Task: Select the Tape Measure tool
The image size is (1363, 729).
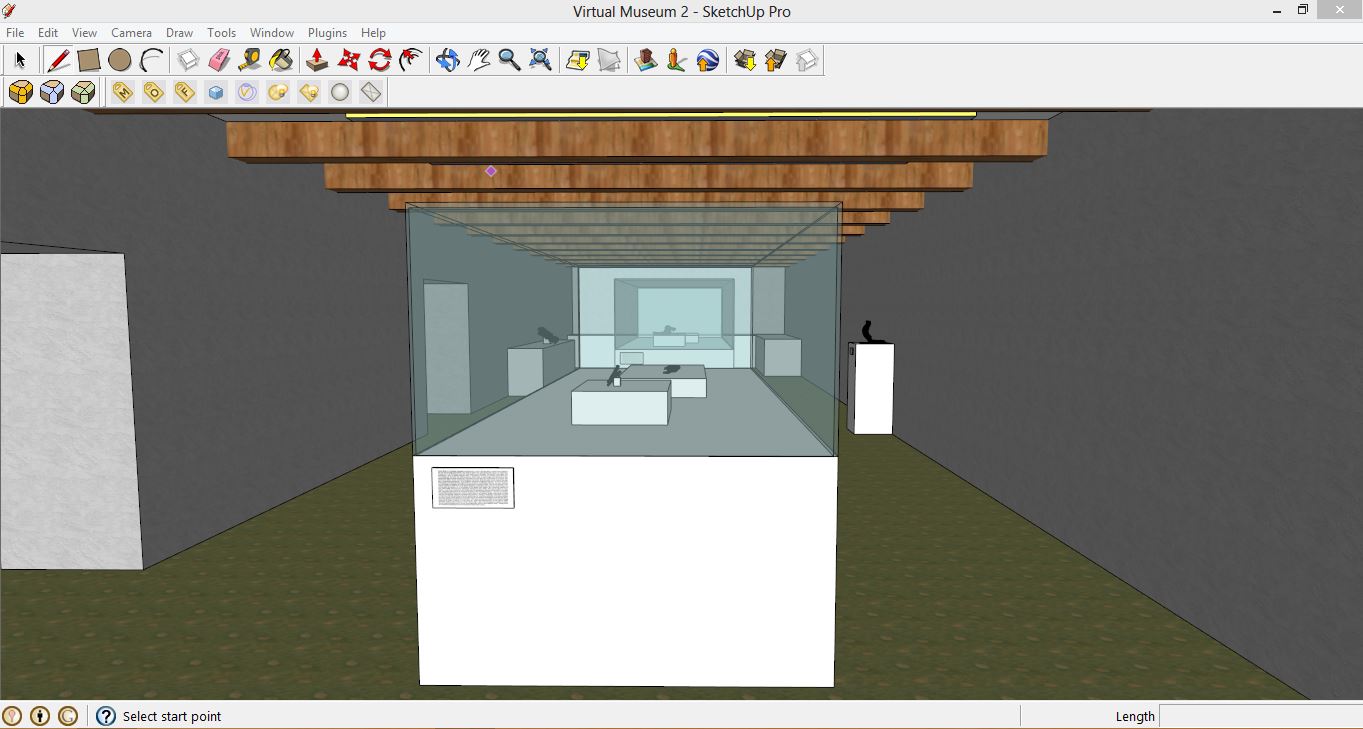Action: (x=250, y=61)
